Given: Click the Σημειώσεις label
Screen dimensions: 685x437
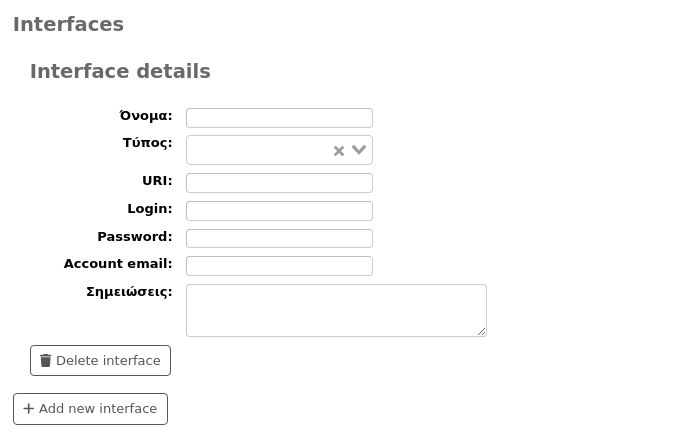Looking at the screenshot, I should coord(129,292).
